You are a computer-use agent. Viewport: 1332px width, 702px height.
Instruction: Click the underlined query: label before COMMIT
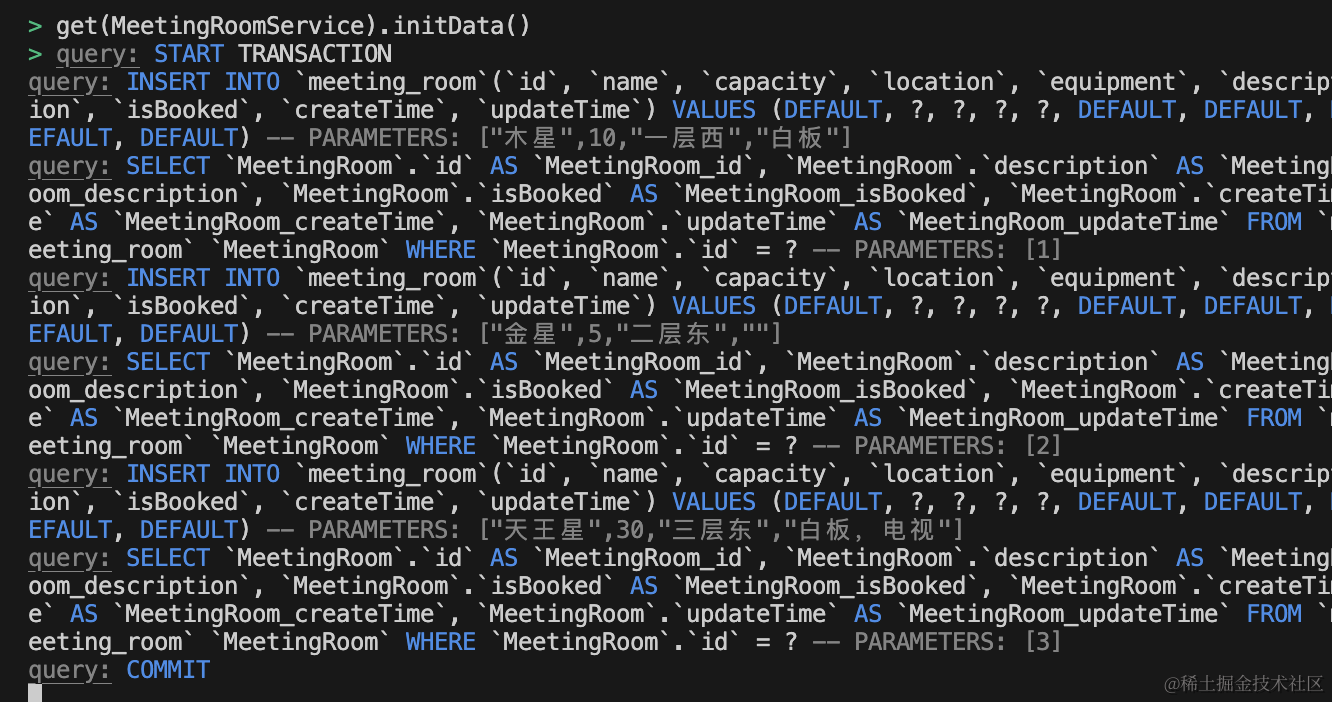70,670
